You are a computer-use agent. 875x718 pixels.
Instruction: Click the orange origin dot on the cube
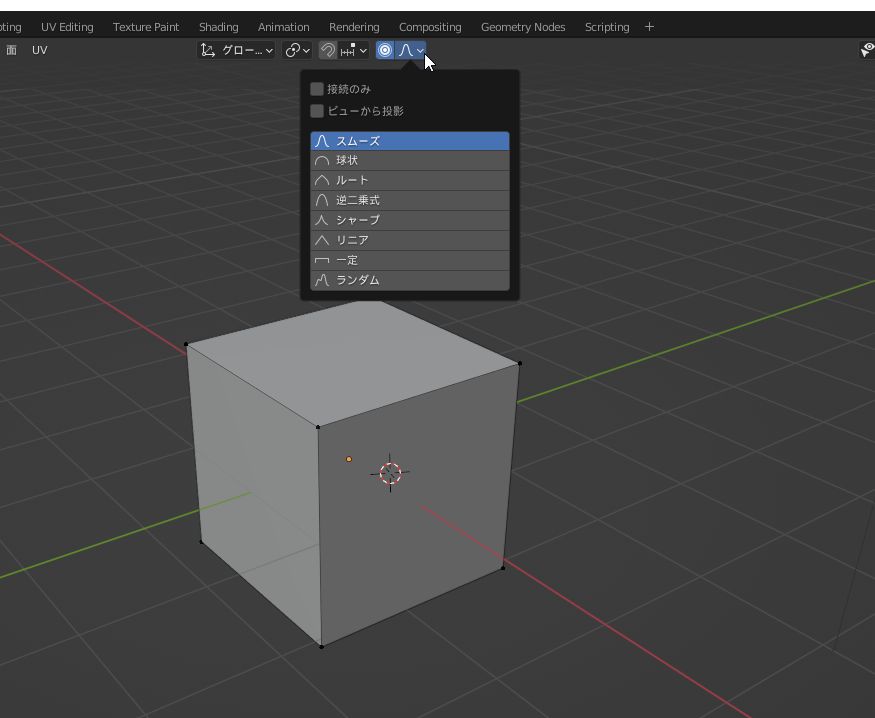coord(349,459)
